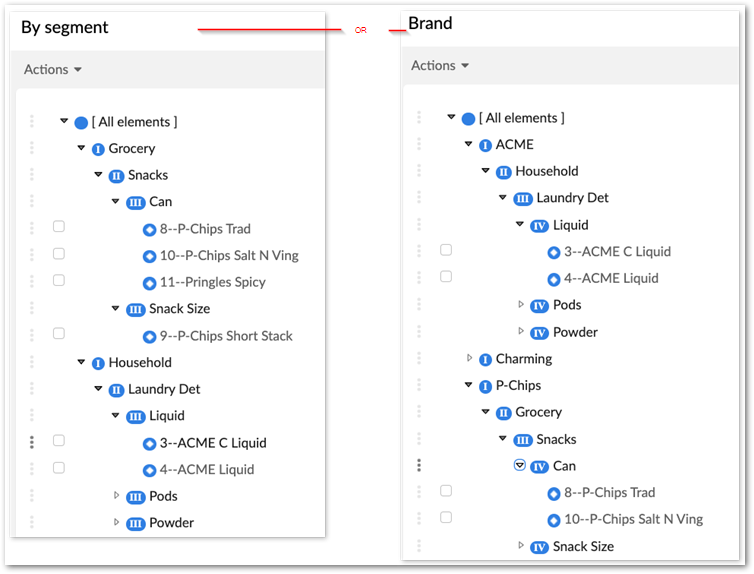Image resolution: width=754 pixels, height=574 pixels.
Task: Tick the 9--P-Chips Short Stack checkbox
Action: click(59, 334)
